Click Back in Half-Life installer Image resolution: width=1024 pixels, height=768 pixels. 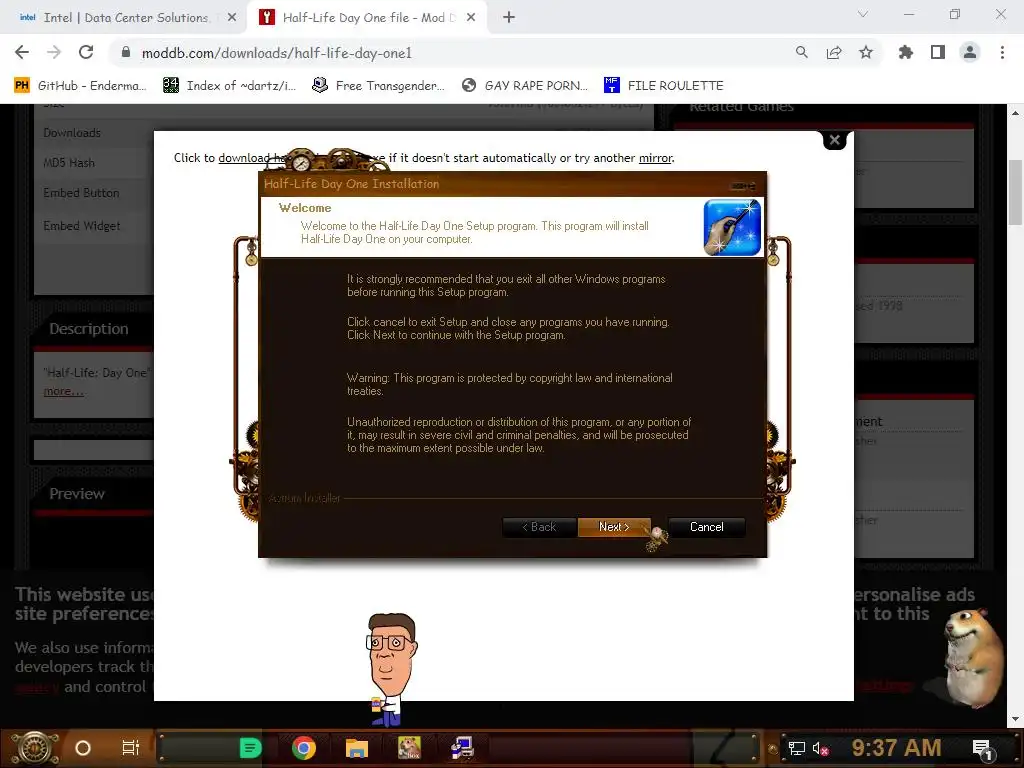(539, 527)
